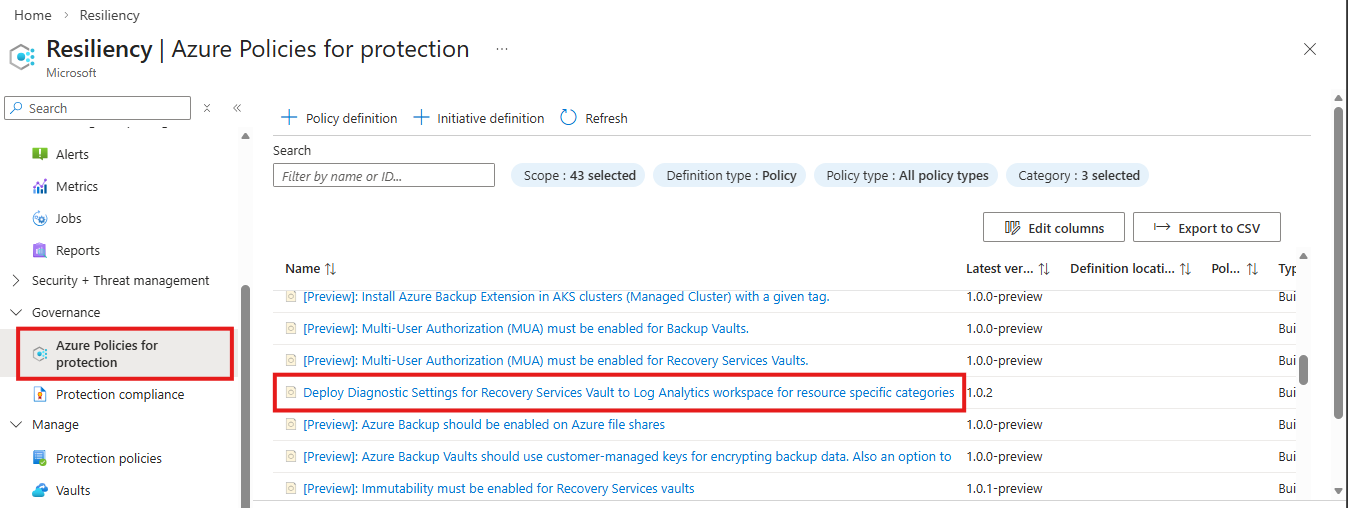This screenshot has height=508, width=1348.
Task: Expand Security + Threat management section
Action: point(15,281)
